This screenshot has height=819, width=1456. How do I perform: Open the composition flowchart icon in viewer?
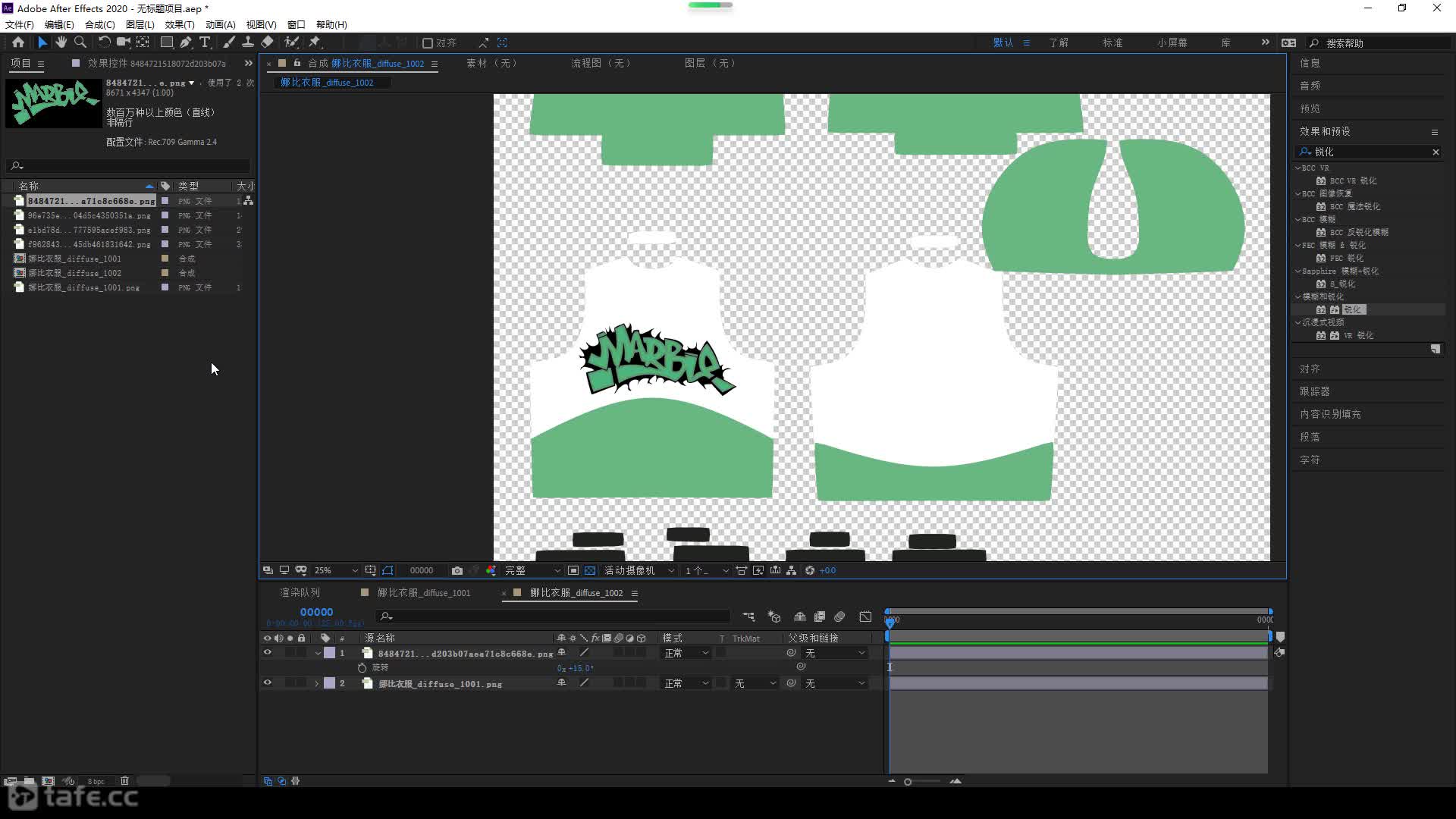pos(791,570)
